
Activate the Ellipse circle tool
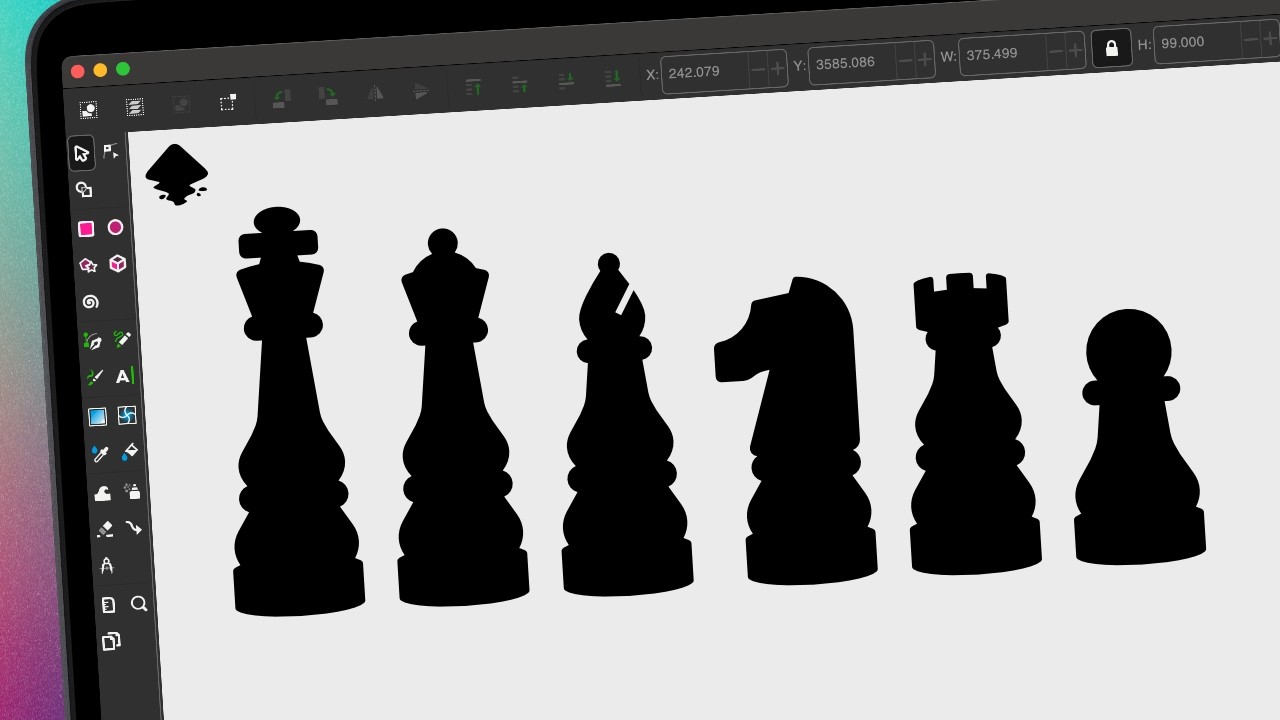point(115,227)
